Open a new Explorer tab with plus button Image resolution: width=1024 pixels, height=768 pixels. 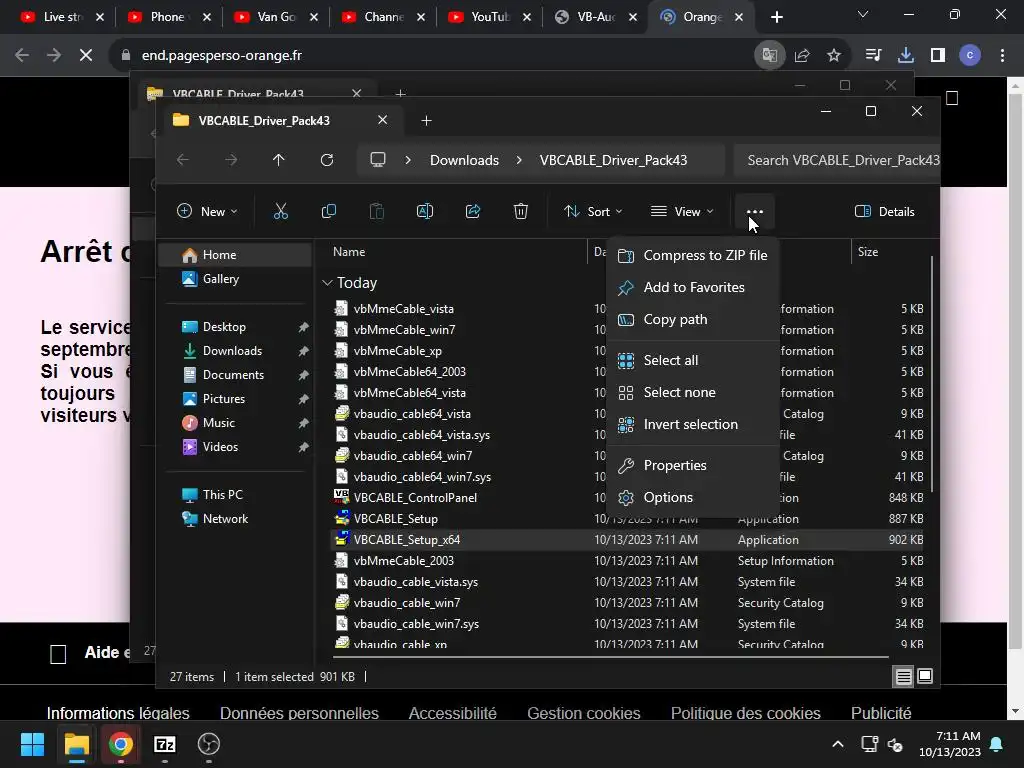coord(426,120)
